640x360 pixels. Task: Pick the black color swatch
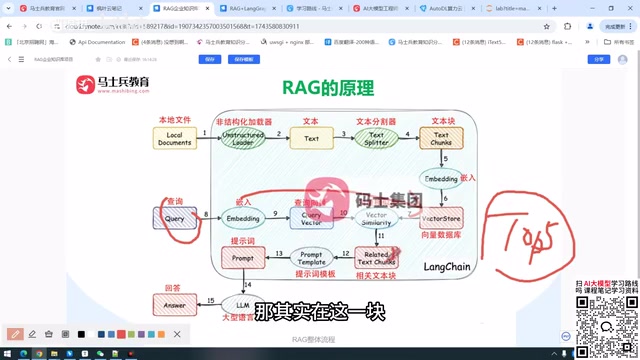81,334
